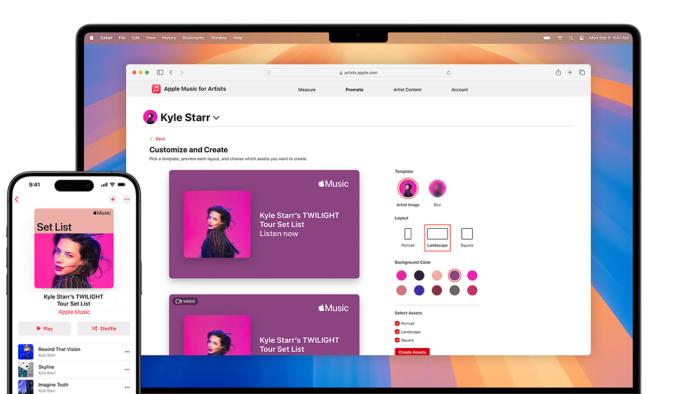This screenshot has height=394, width=700.
Task: Click the Kyle Starr artist avatar
Action: pos(150,117)
